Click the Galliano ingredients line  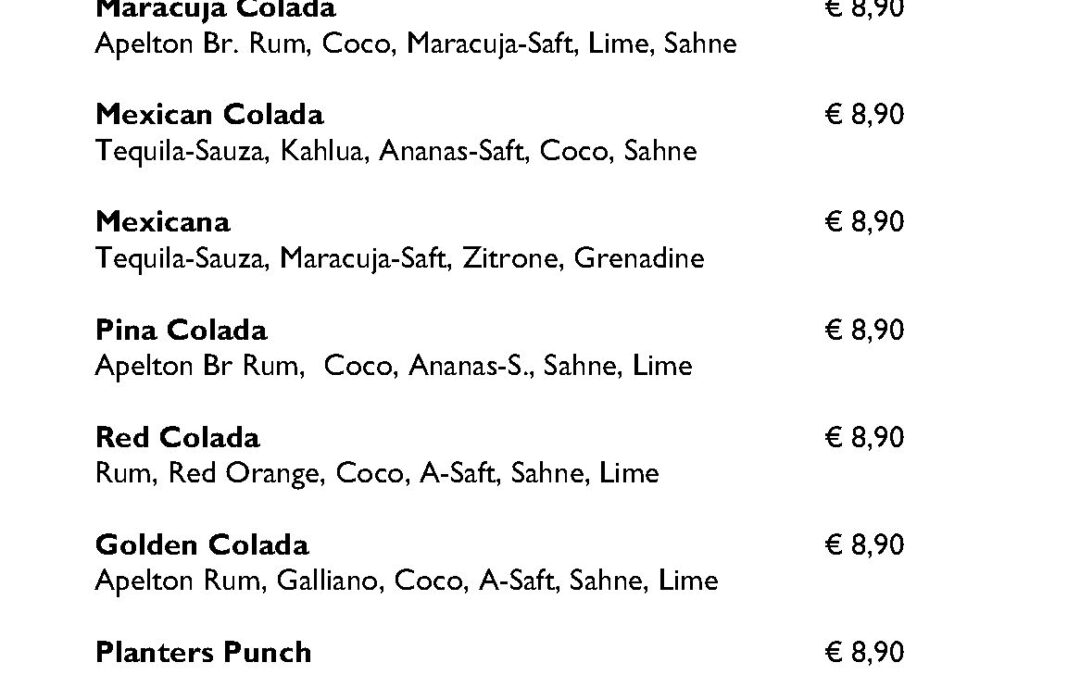click(407, 581)
